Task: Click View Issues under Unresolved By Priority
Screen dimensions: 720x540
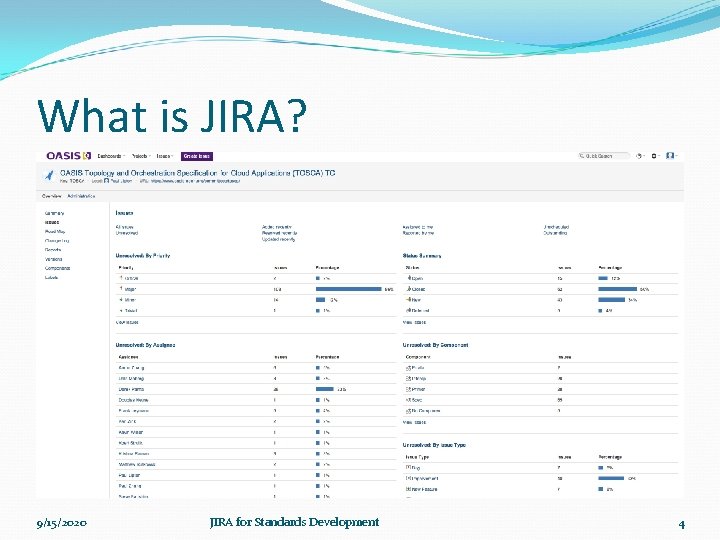Action: click(x=127, y=322)
